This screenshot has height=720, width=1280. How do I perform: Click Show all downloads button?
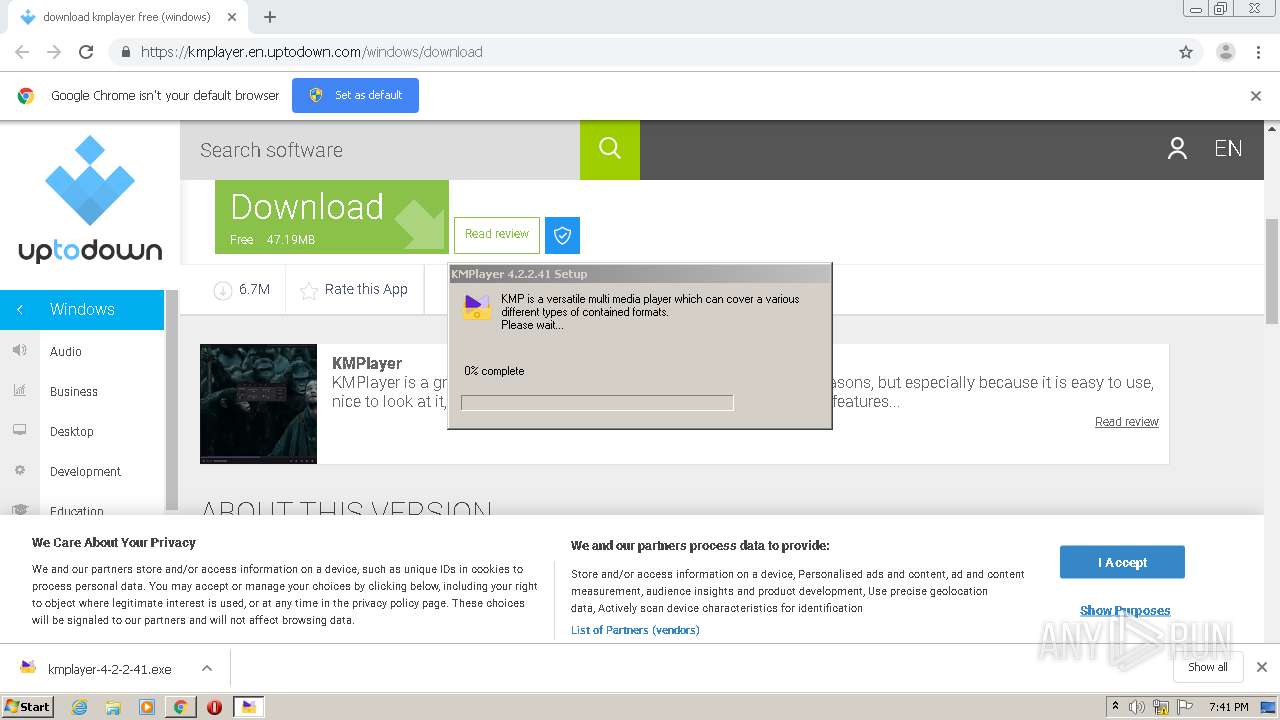(x=1208, y=667)
